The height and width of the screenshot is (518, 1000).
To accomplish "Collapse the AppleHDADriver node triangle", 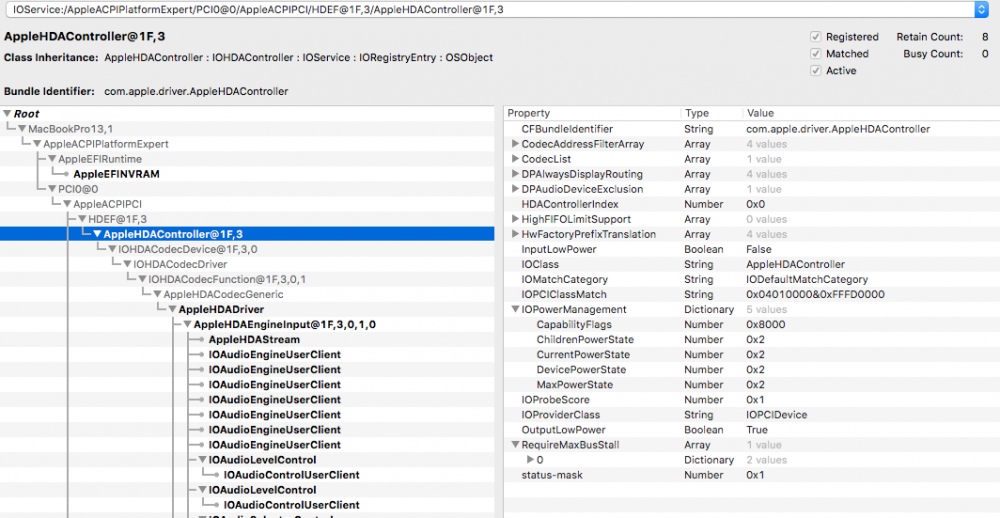I will (173, 309).
